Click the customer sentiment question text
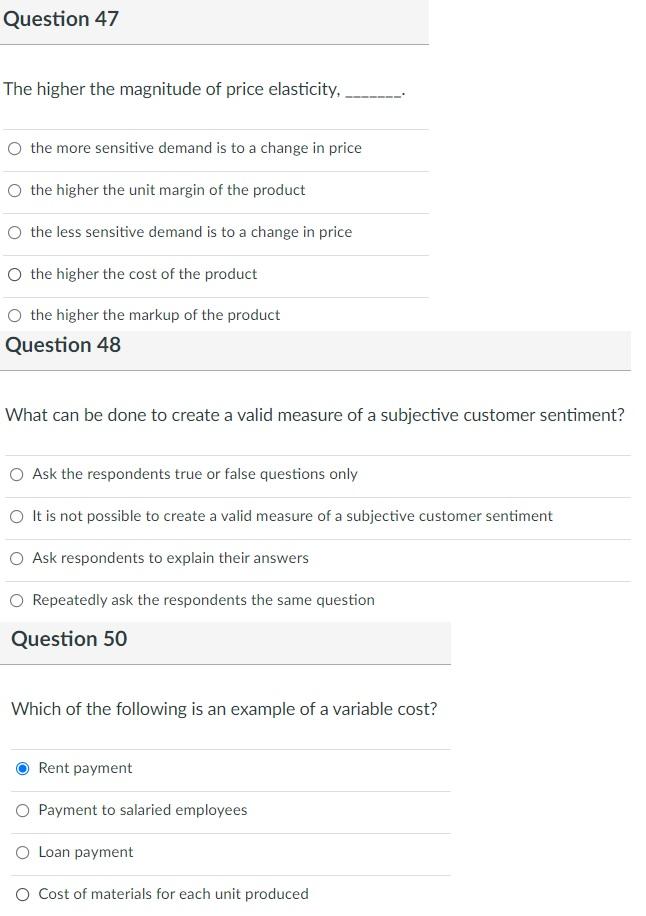Viewport: 646px width, 916px height. coord(316,414)
